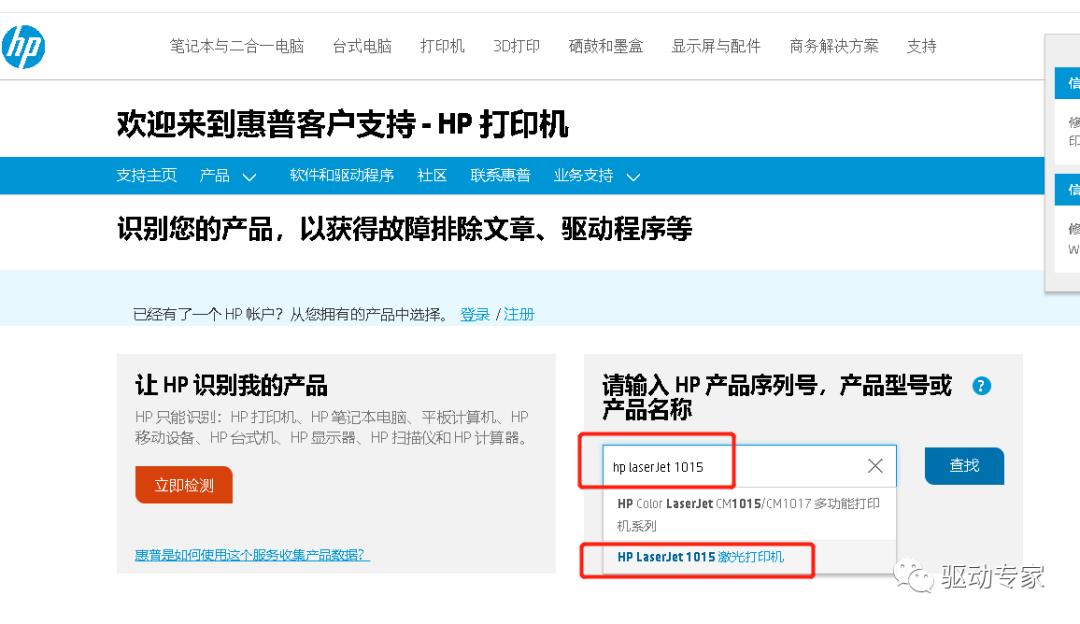
Task: Go to 支持主页 tab
Action: coord(147,175)
